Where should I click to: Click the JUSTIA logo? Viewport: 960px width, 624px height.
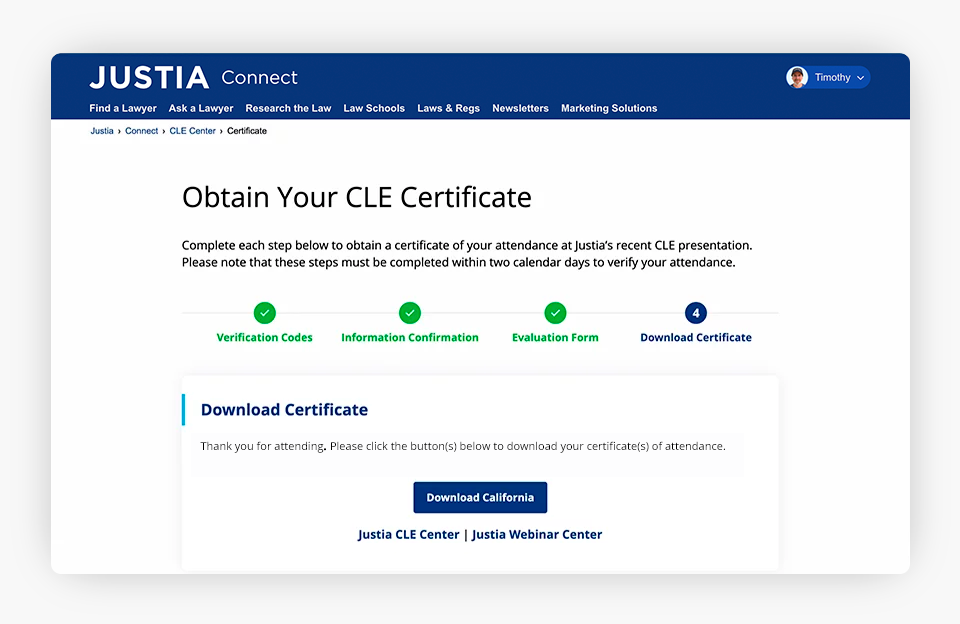[148, 77]
